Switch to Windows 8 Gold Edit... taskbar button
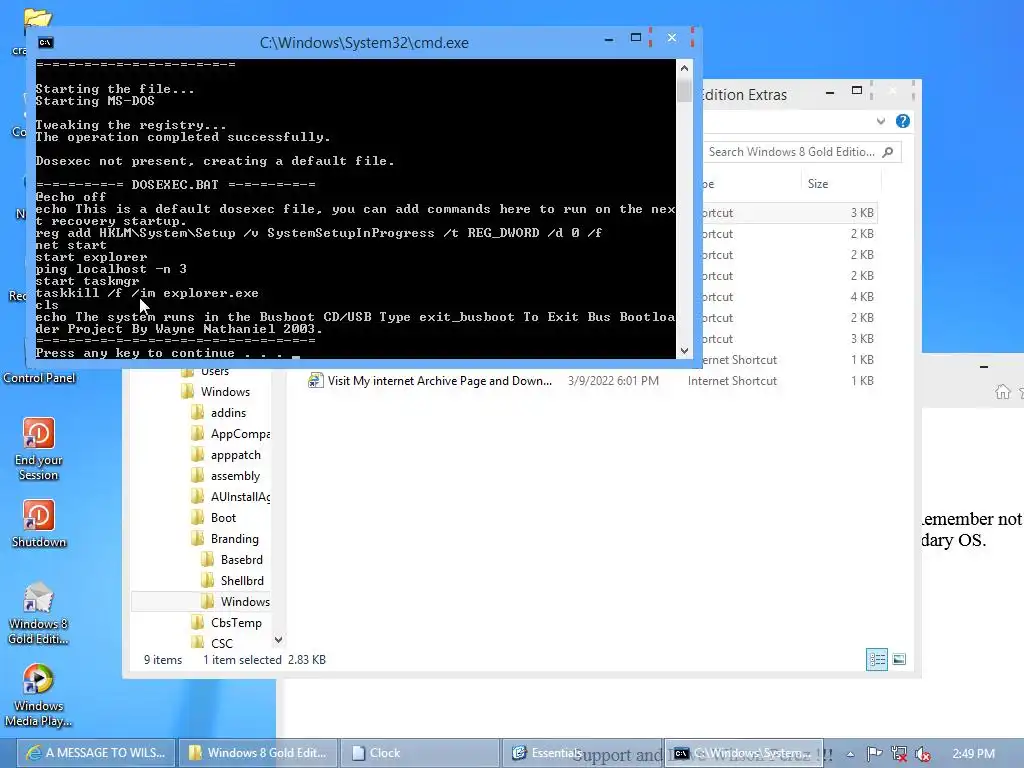Image resolution: width=1024 pixels, height=768 pixels. pyautogui.click(x=257, y=753)
